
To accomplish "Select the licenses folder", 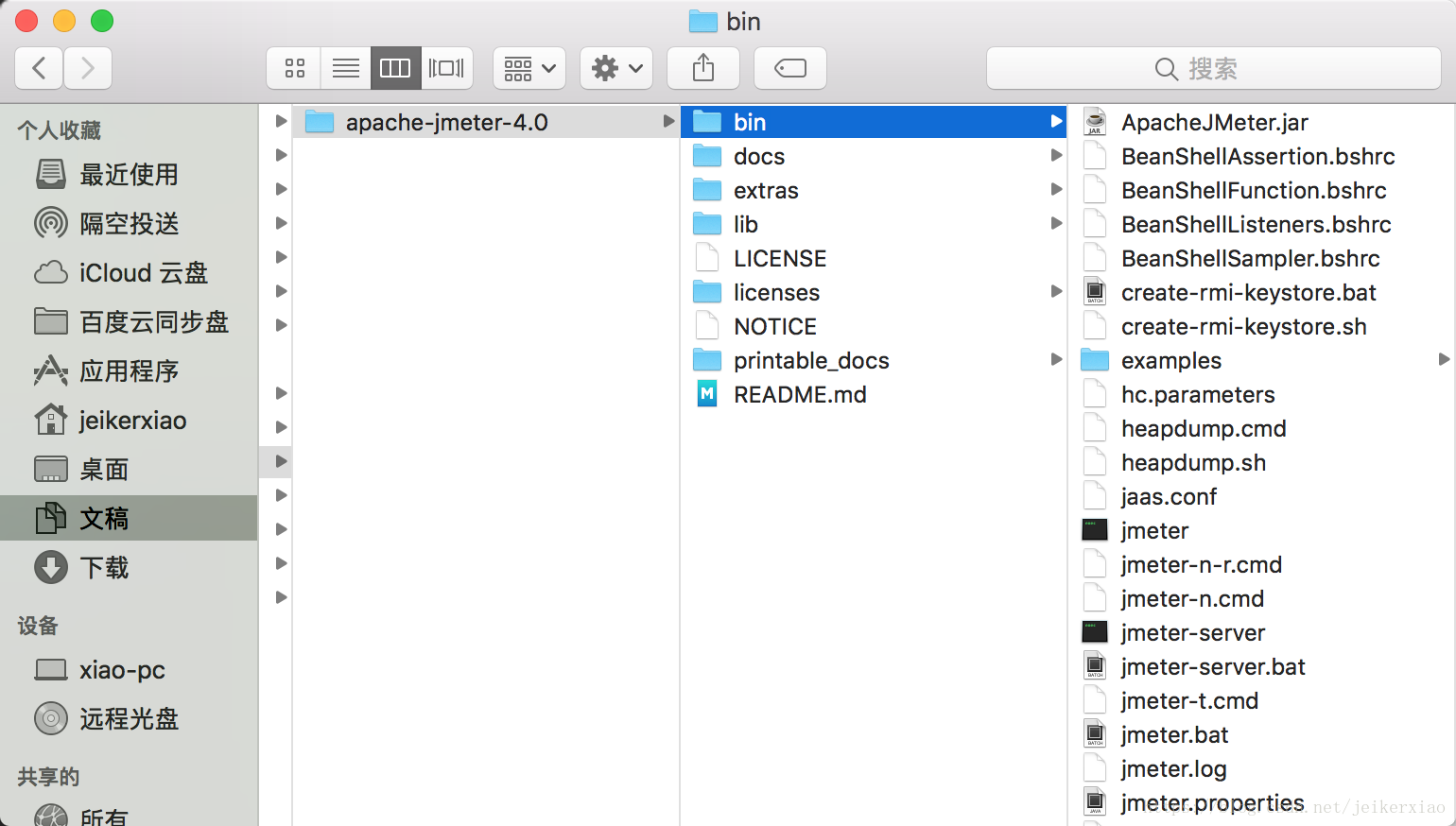I will pyautogui.click(x=874, y=292).
